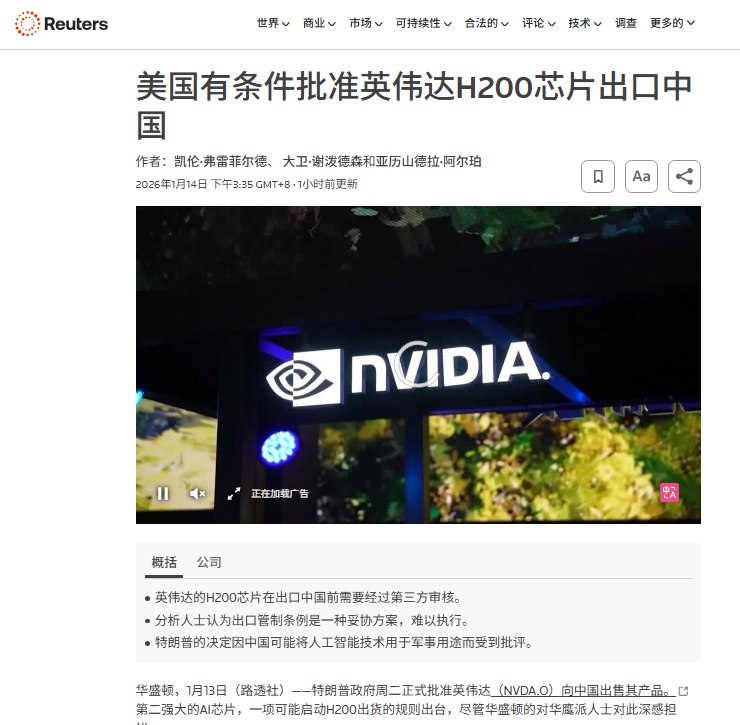Image resolution: width=740 pixels, height=725 pixels.
Task: Open the Aa text size button
Action: [641, 177]
